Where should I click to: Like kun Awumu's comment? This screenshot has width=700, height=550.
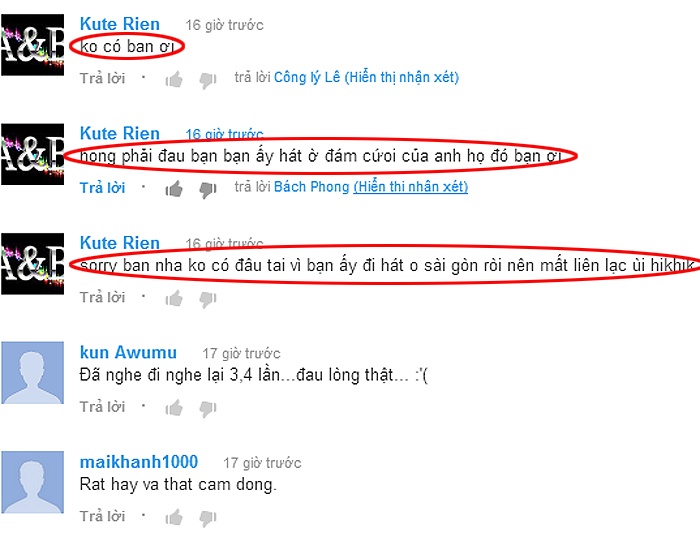pyautogui.click(x=174, y=408)
